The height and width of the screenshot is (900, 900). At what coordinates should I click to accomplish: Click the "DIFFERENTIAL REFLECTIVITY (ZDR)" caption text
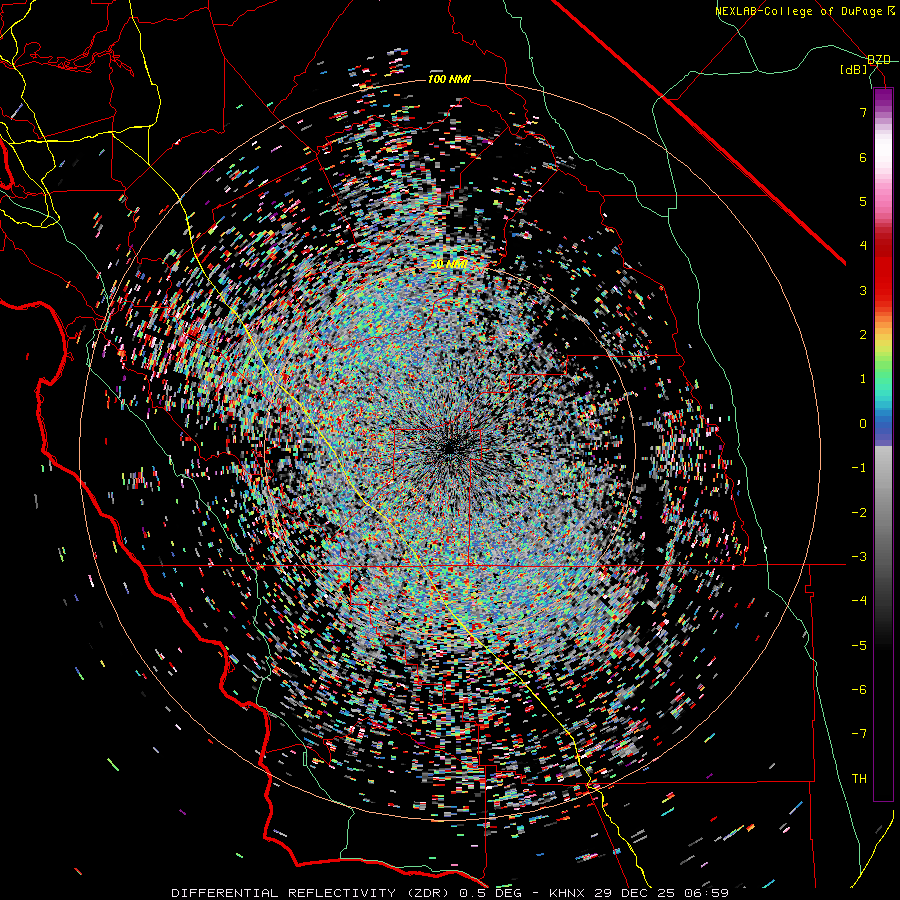point(312,893)
